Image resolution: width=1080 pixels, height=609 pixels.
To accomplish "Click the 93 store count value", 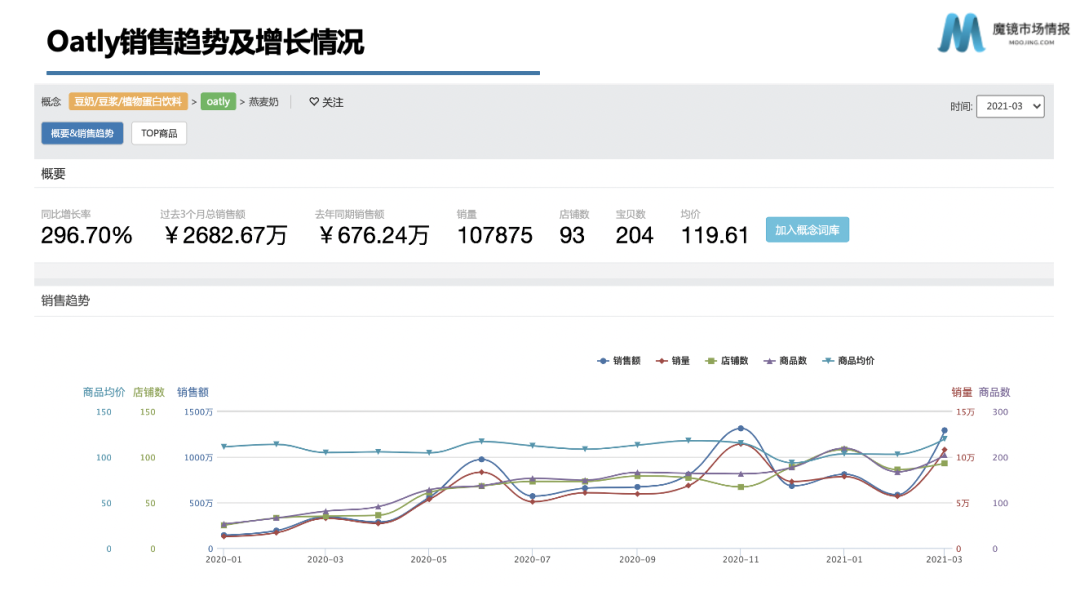I will pos(572,236).
